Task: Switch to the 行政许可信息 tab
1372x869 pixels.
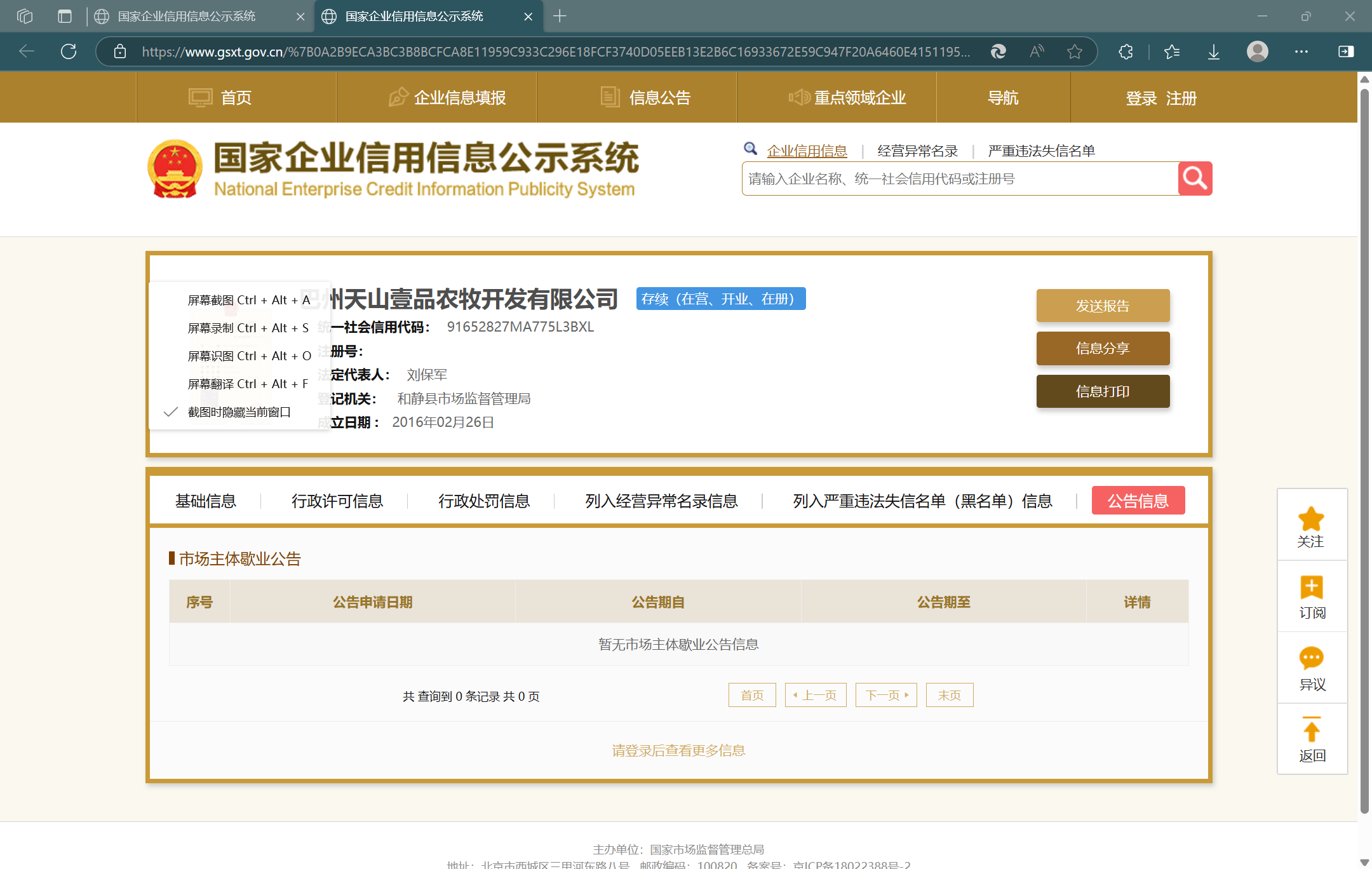Action: click(337, 501)
